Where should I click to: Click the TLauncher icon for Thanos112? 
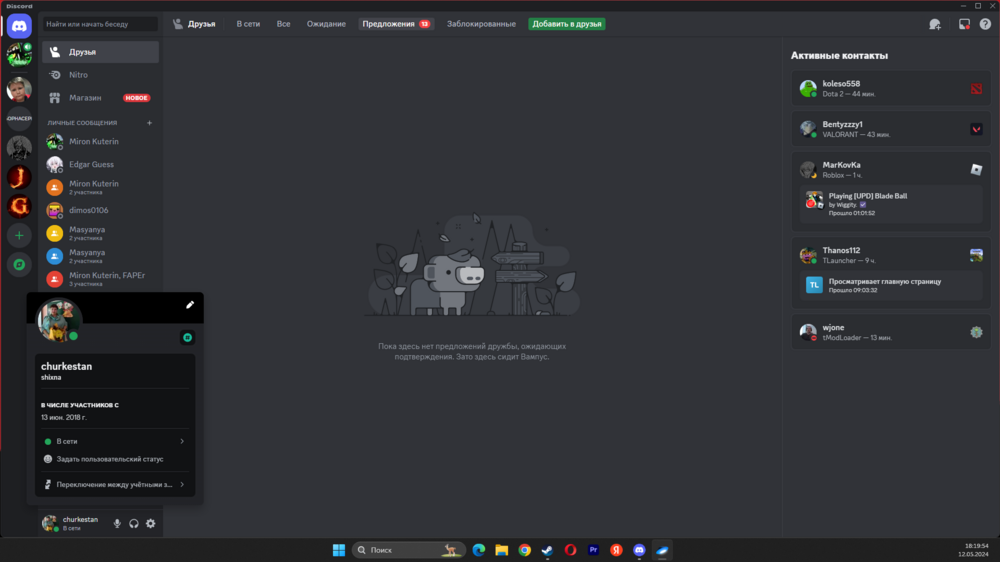(976, 255)
